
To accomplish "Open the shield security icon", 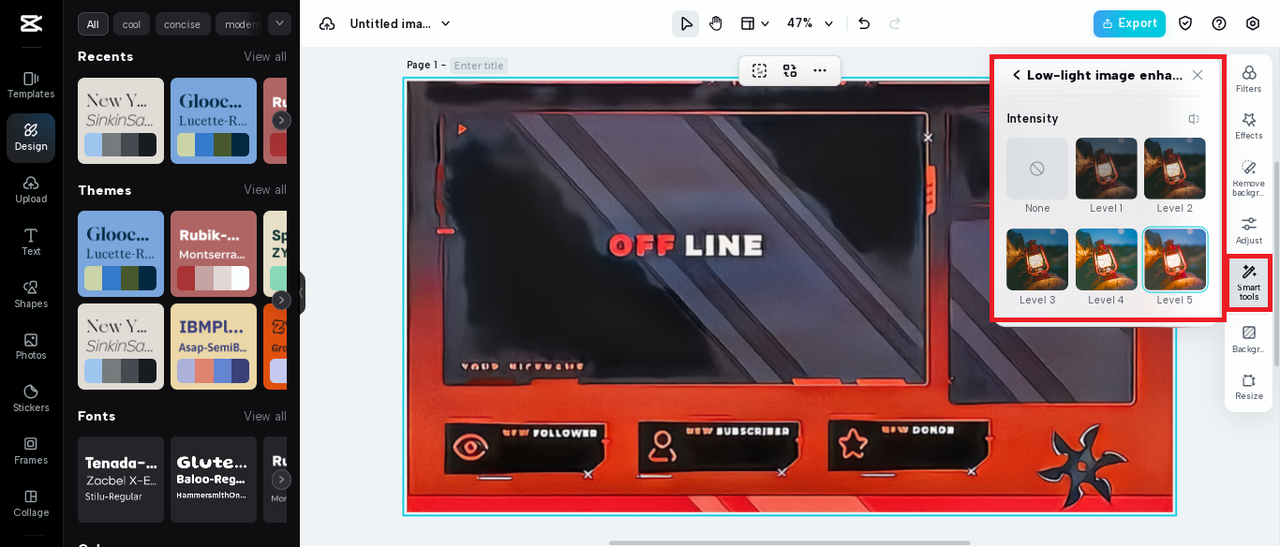I will (1185, 23).
